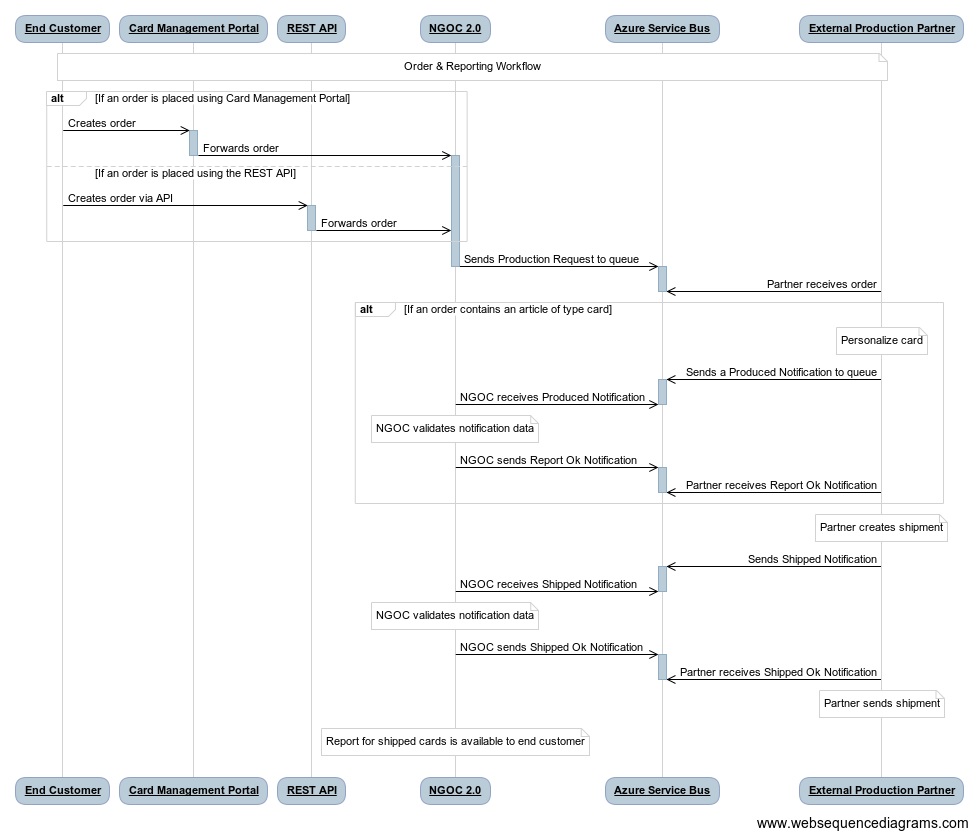Click the Card Management Portal header box
Image resolution: width=978 pixels, height=838 pixels.
click(x=192, y=28)
